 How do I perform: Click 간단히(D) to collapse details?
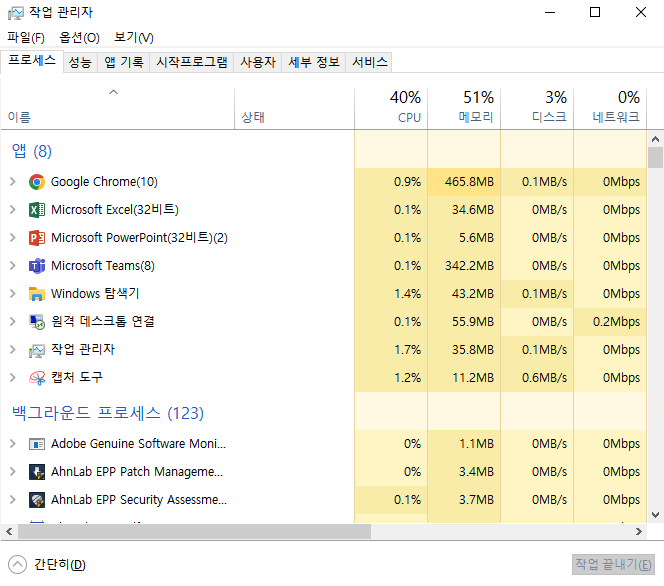[47, 564]
